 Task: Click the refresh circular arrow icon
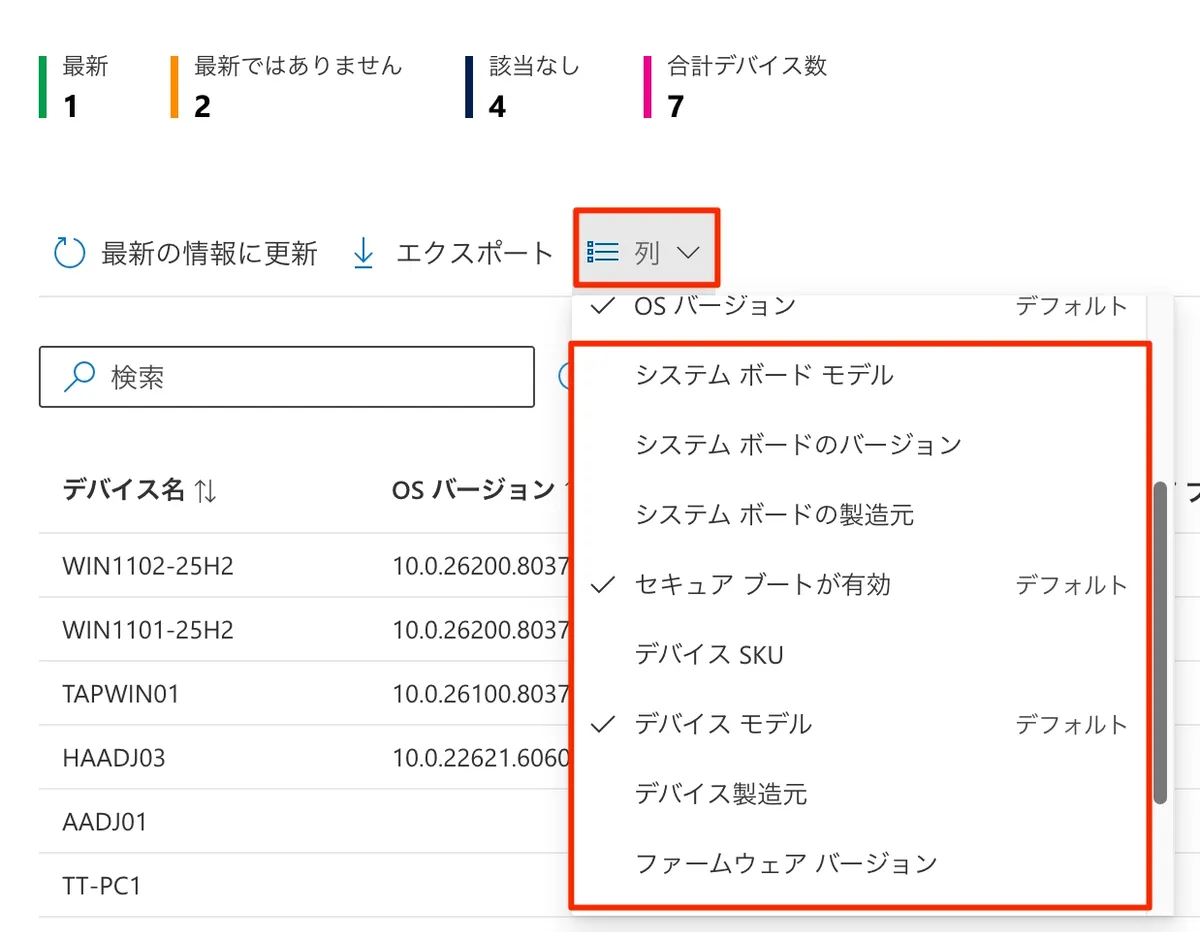(x=69, y=253)
